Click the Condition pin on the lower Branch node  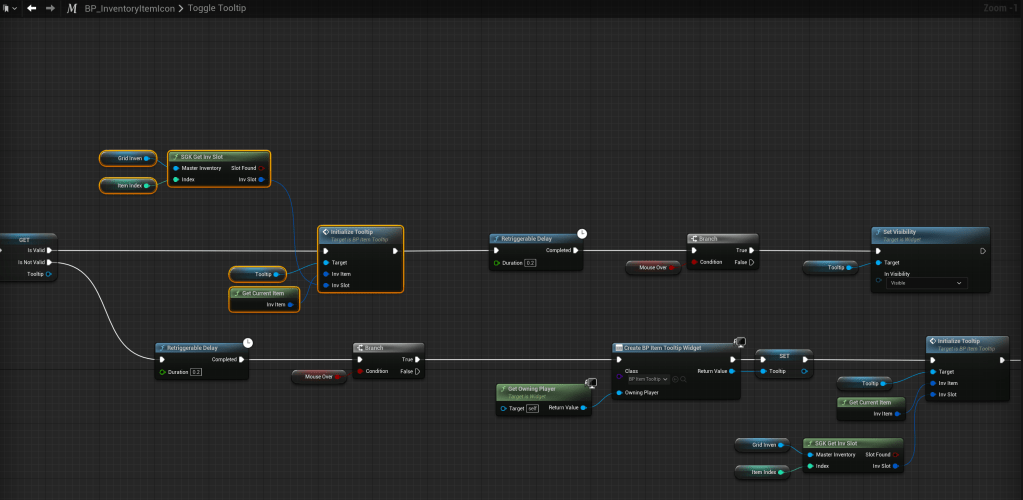click(361, 371)
